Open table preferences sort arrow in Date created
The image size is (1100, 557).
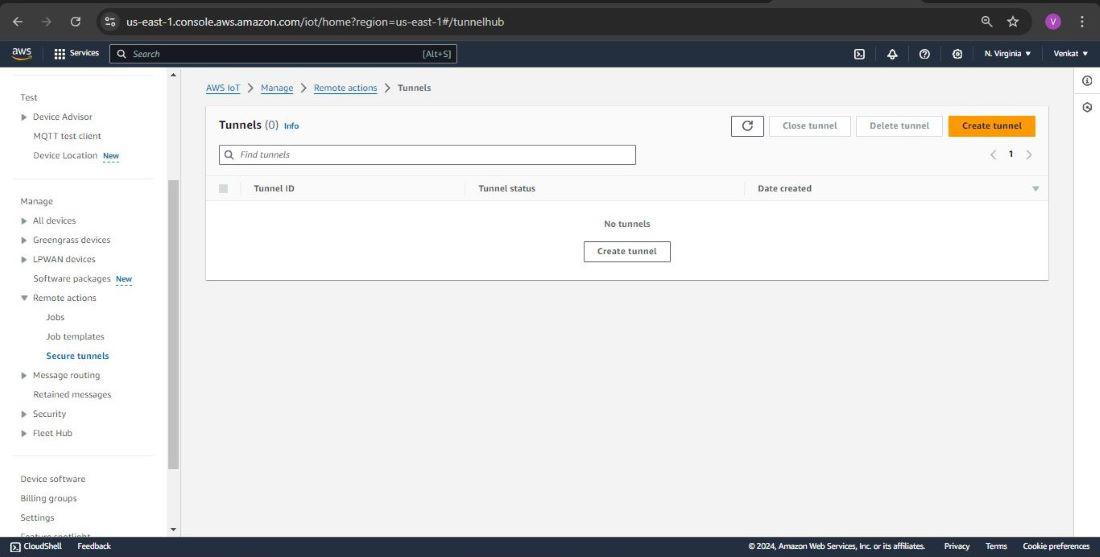(1035, 189)
